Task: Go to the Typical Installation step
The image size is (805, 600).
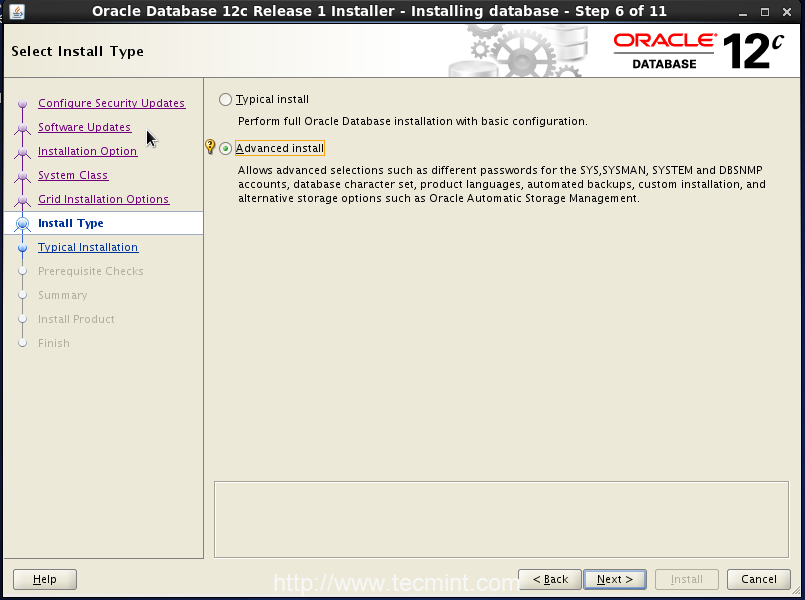Action: (88, 247)
